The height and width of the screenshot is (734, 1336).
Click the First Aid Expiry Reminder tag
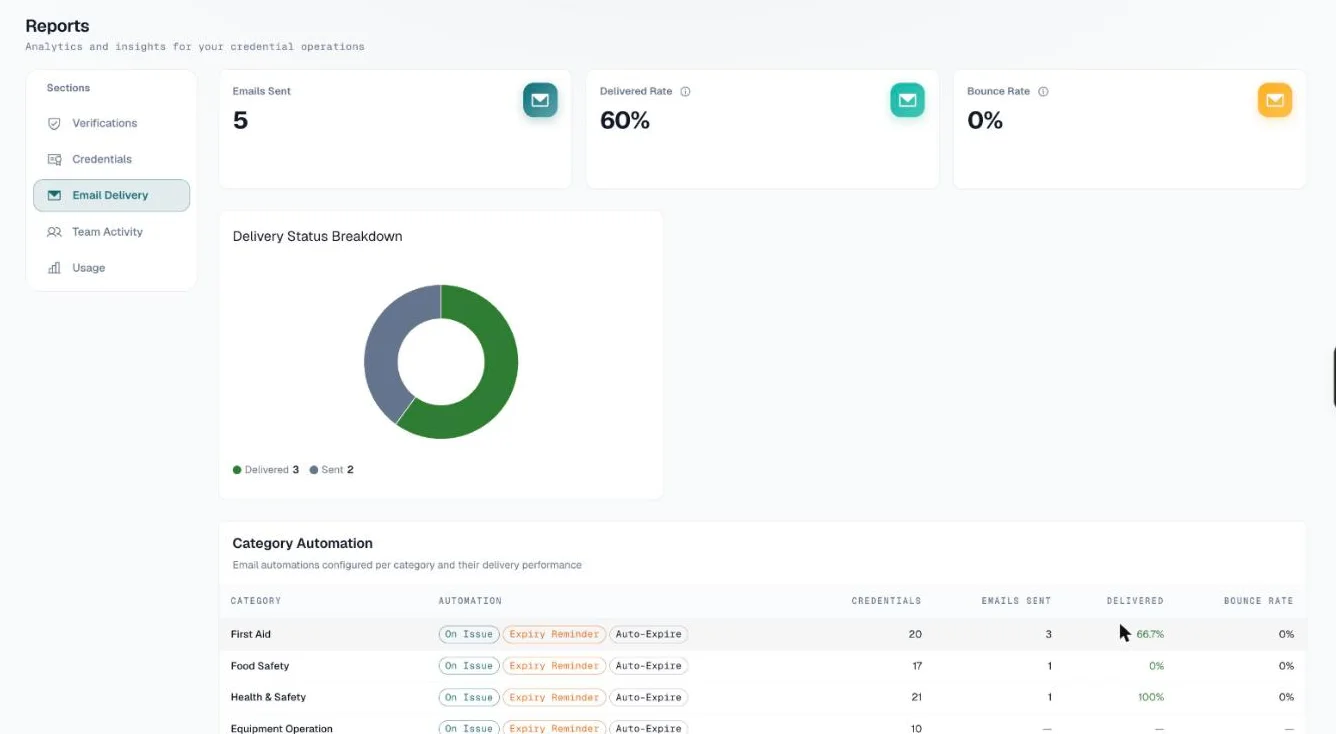pyautogui.click(x=554, y=634)
